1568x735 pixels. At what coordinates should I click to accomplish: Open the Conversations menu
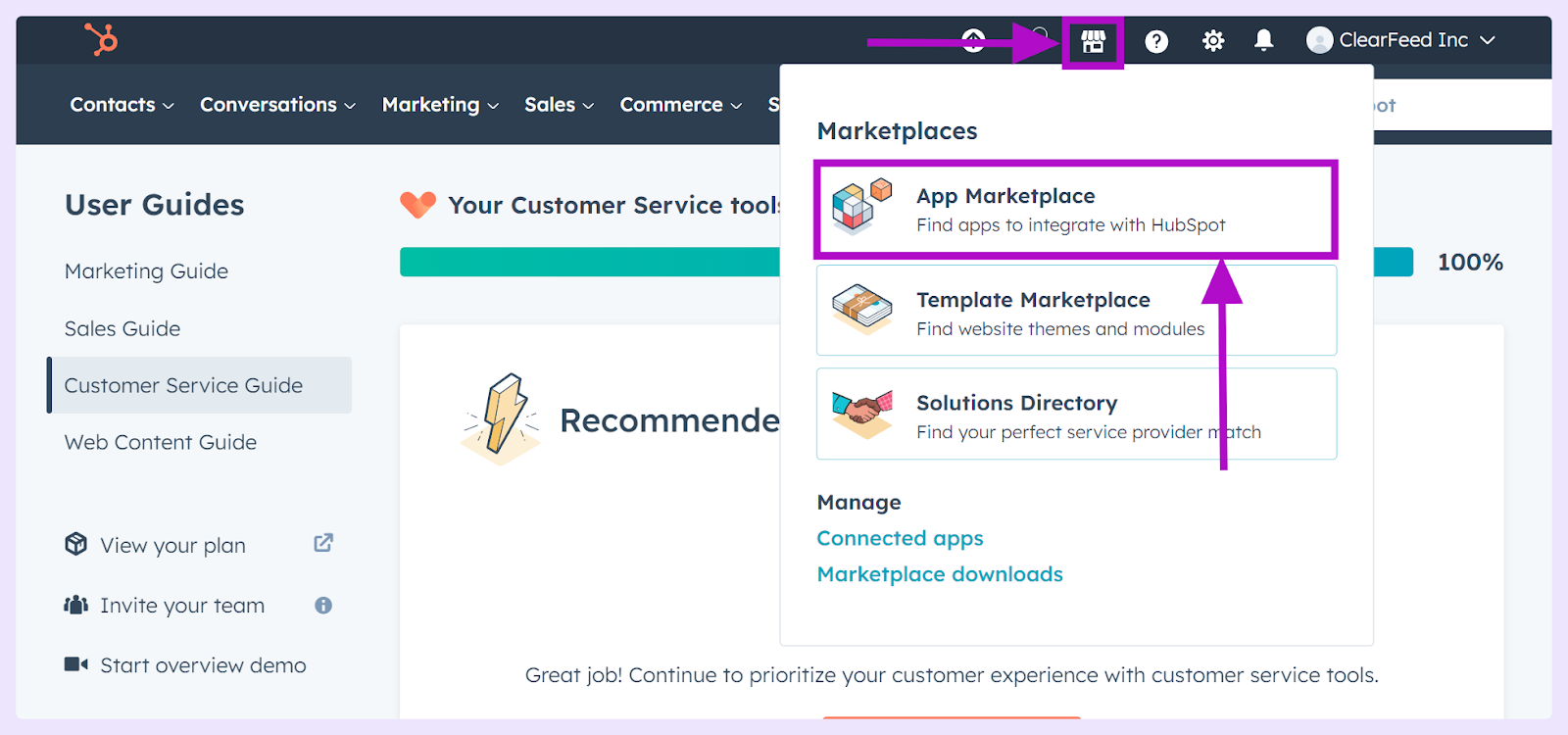pyautogui.click(x=277, y=105)
